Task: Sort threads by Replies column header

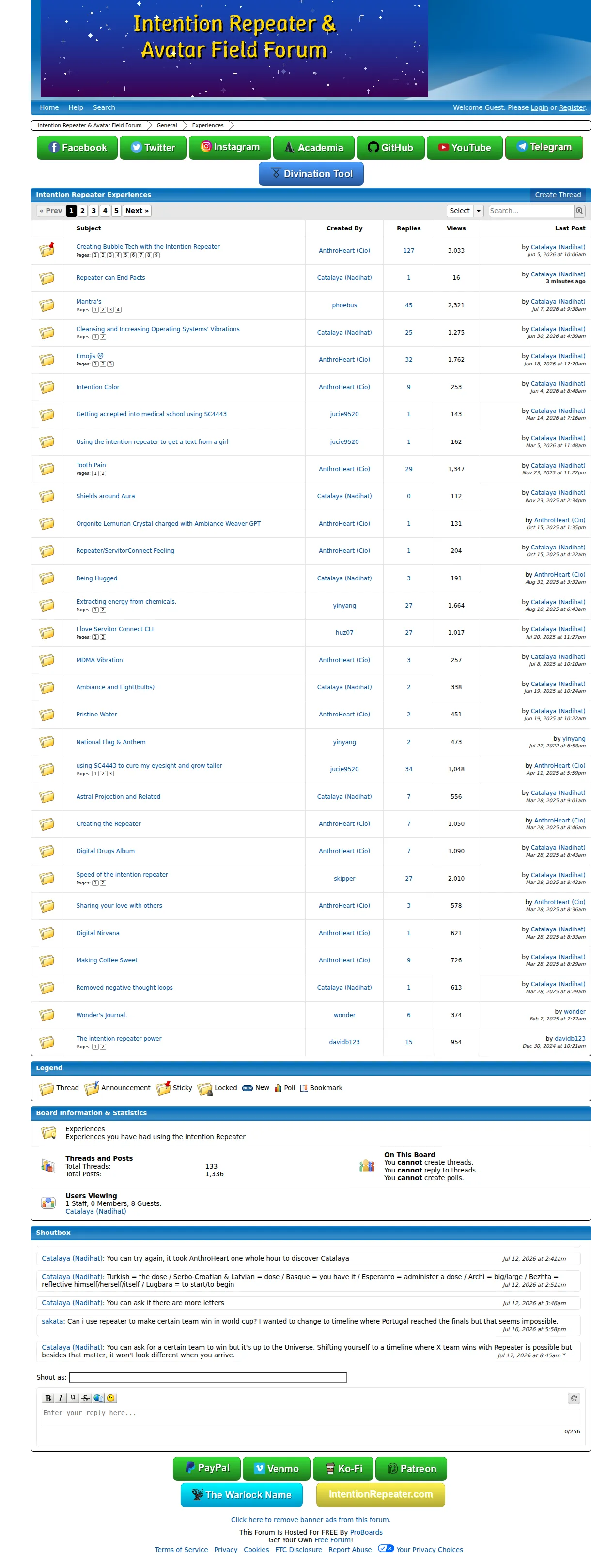Action: click(x=408, y=228)
